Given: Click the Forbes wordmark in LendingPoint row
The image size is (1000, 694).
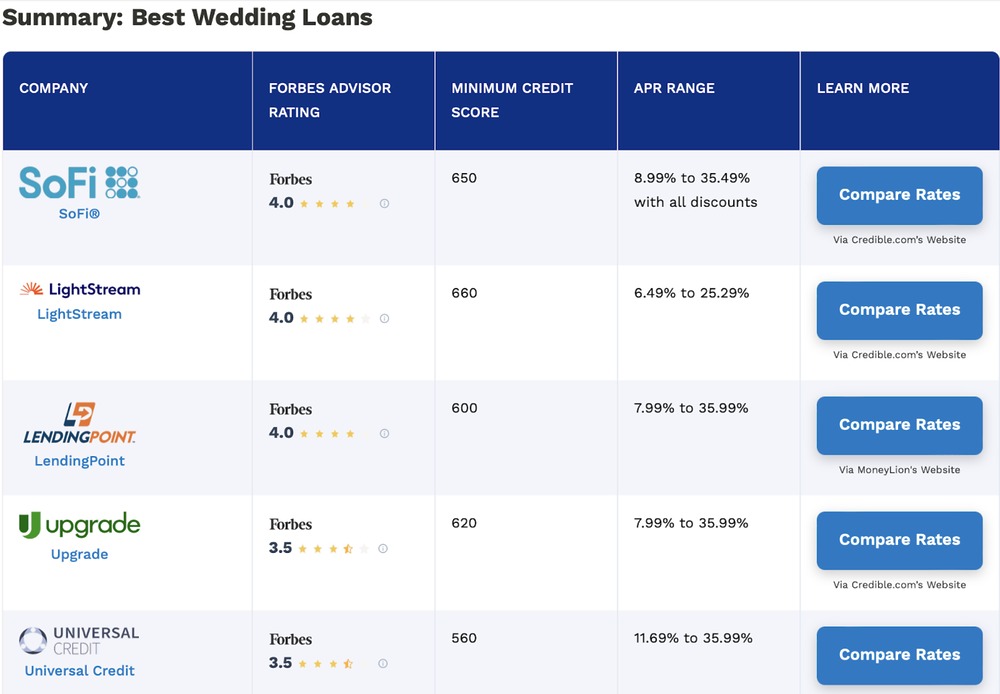Looking at the screenshot, I should pyautogui.click(x=290, y=409).
